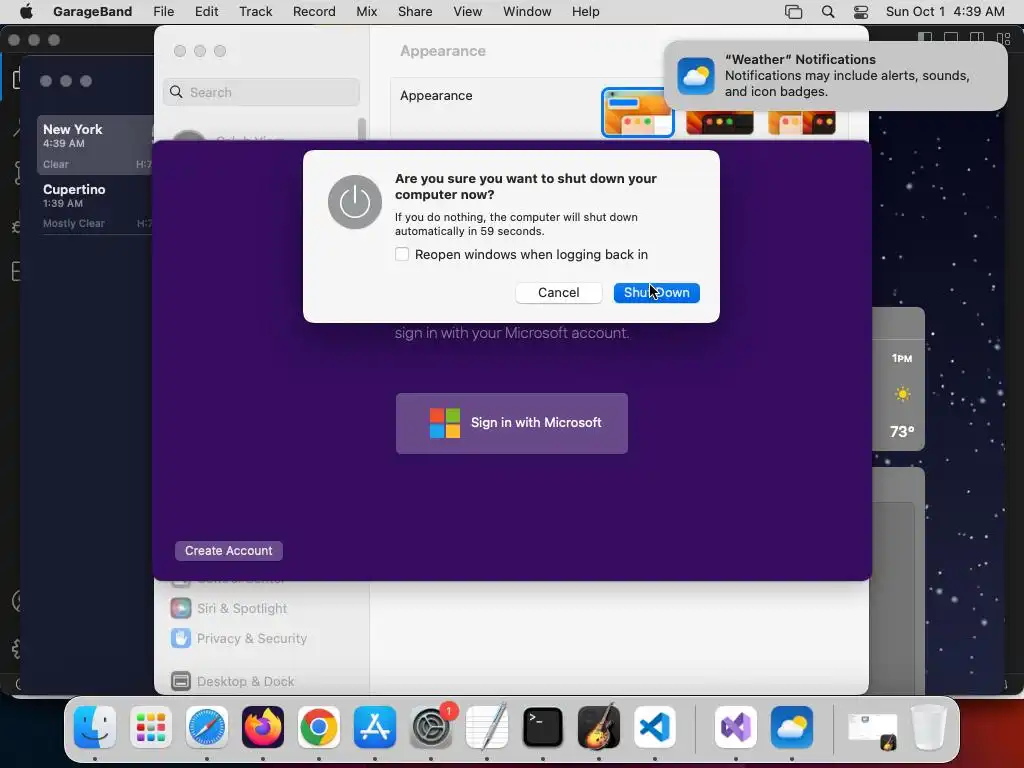Open TextEdit from the Dock
This screenshot has width=1024, height=768.
point(487,727)
